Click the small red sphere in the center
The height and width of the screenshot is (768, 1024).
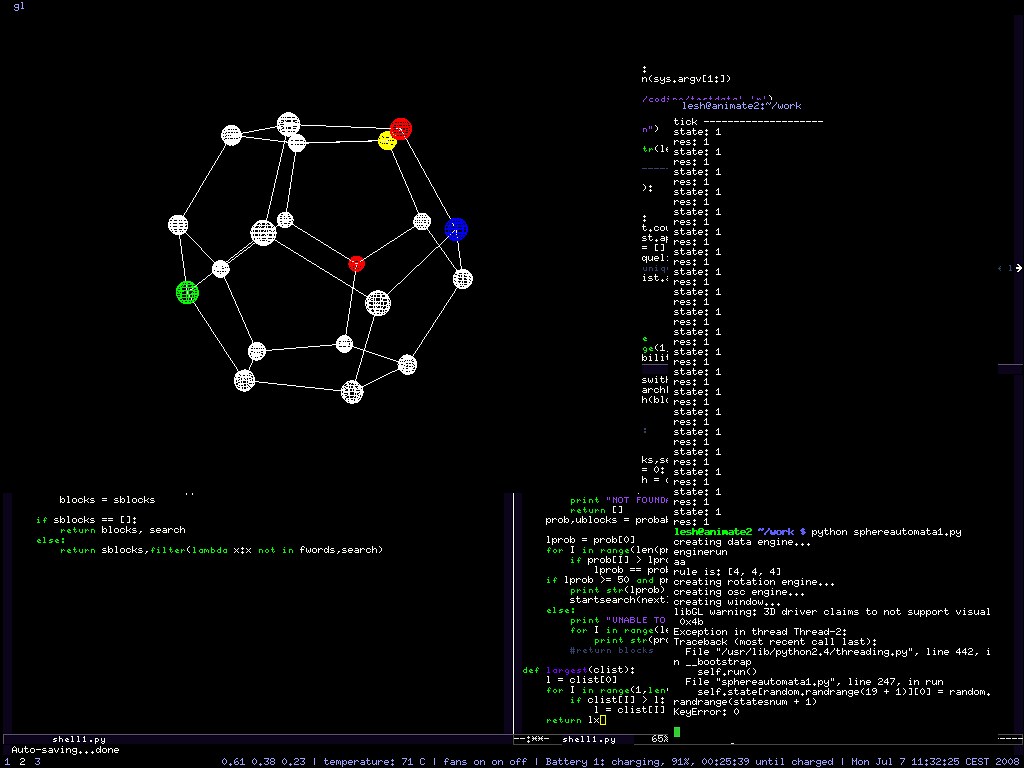coord(356,264)
